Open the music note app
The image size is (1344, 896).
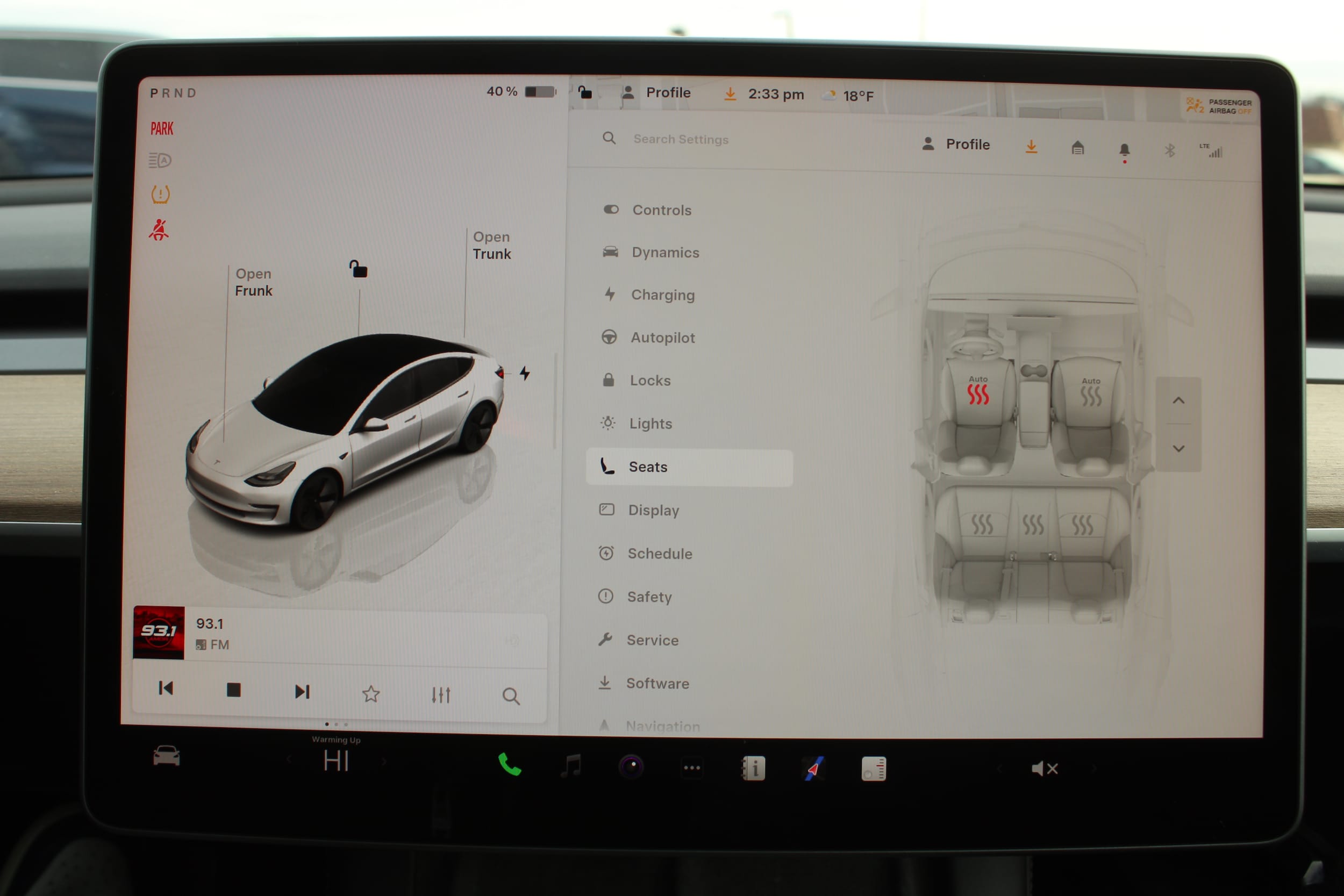click(x=571, y=766)
